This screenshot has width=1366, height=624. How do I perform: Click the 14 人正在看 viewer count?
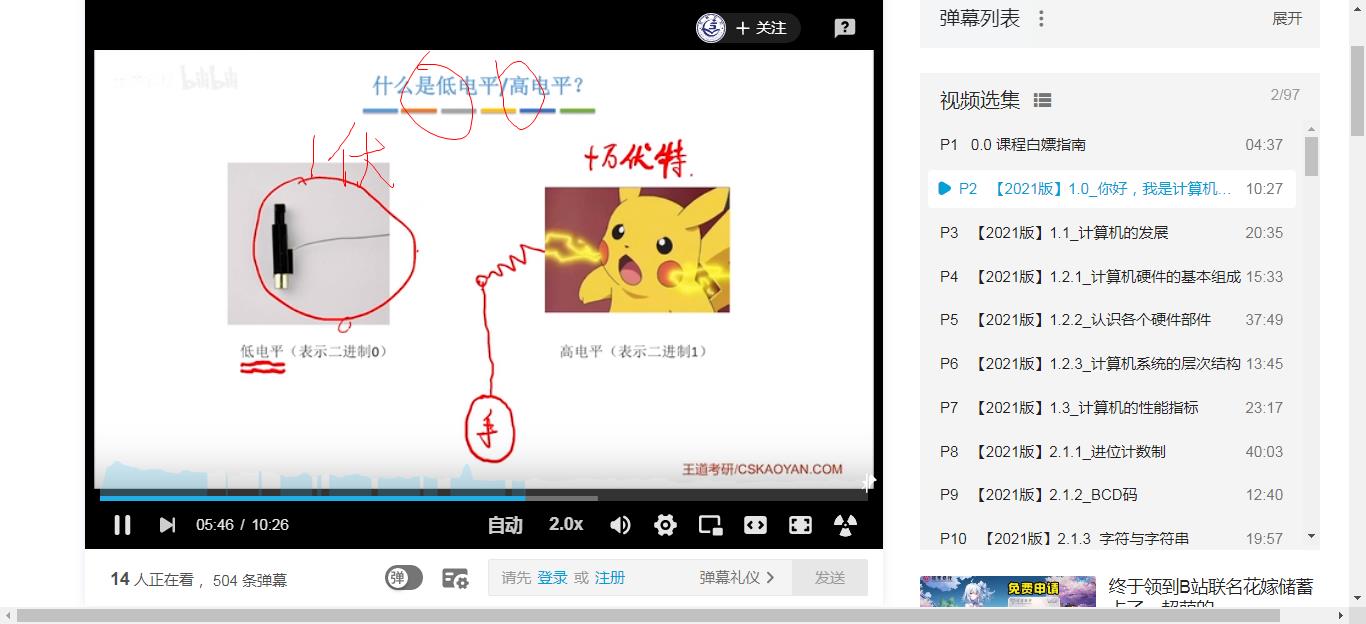click(x=154, y=579)
